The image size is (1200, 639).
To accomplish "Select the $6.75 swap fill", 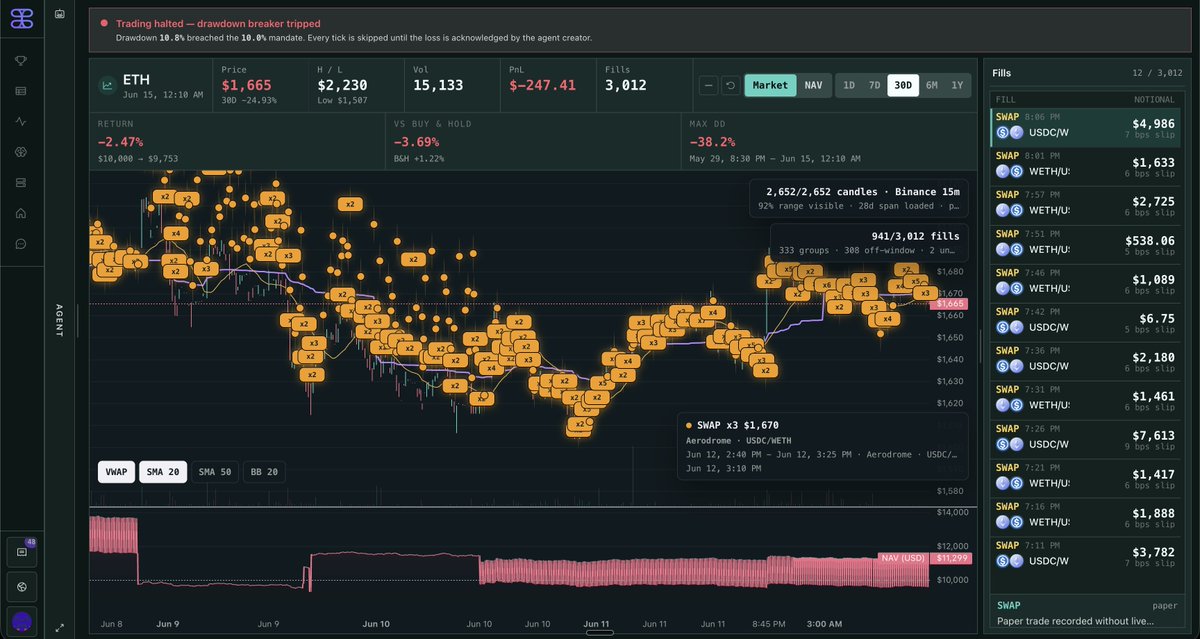I will [1085, 323].
